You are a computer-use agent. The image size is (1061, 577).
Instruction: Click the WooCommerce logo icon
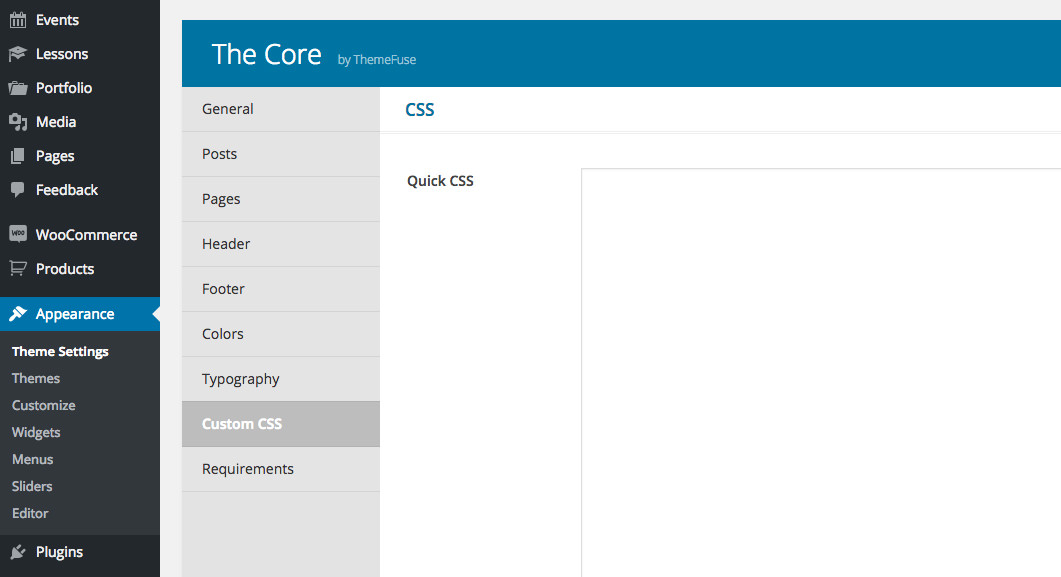[x=18, y=234]
